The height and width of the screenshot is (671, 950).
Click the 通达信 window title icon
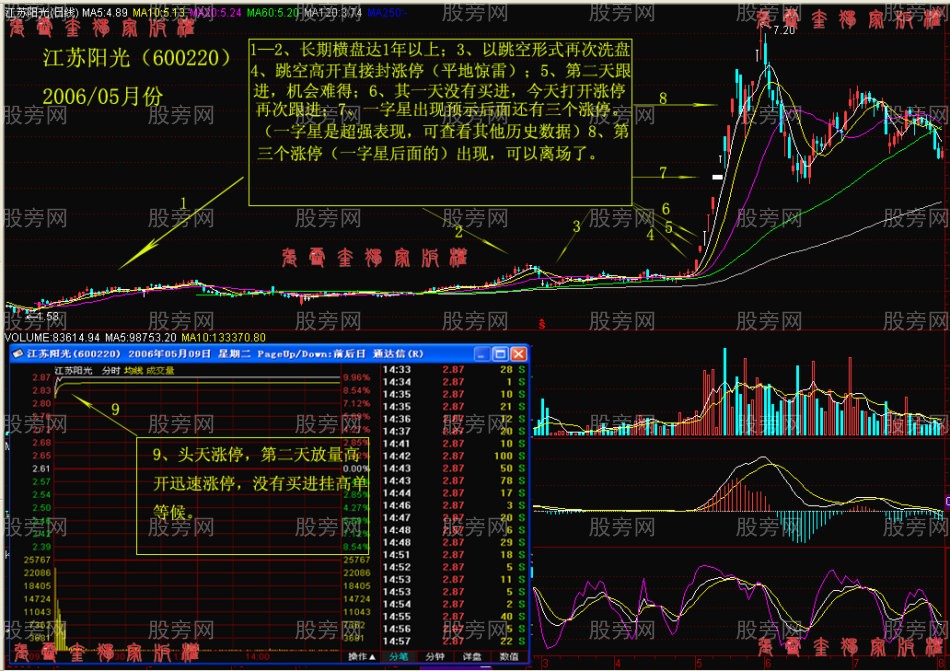17,354
